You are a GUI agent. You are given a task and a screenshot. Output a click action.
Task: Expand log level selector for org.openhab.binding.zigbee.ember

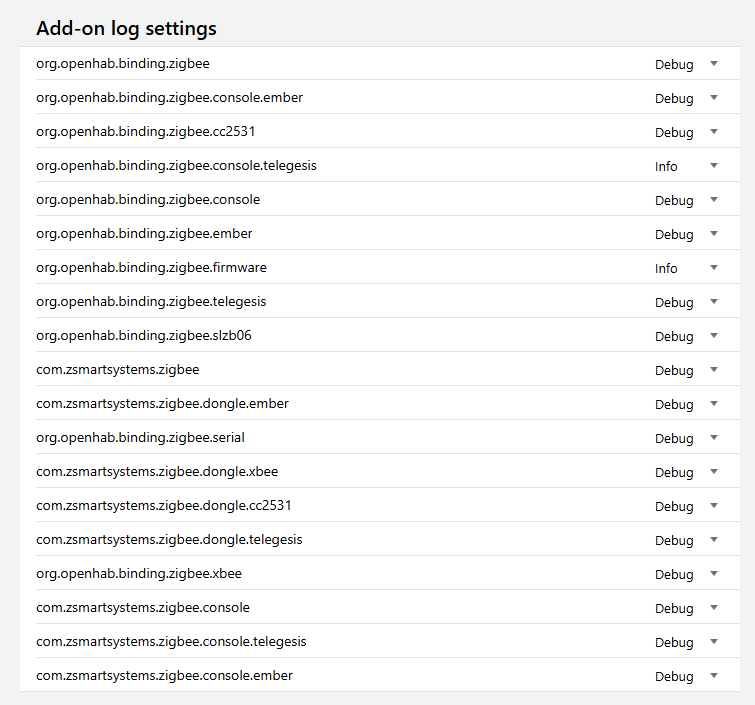coord(687,234)
